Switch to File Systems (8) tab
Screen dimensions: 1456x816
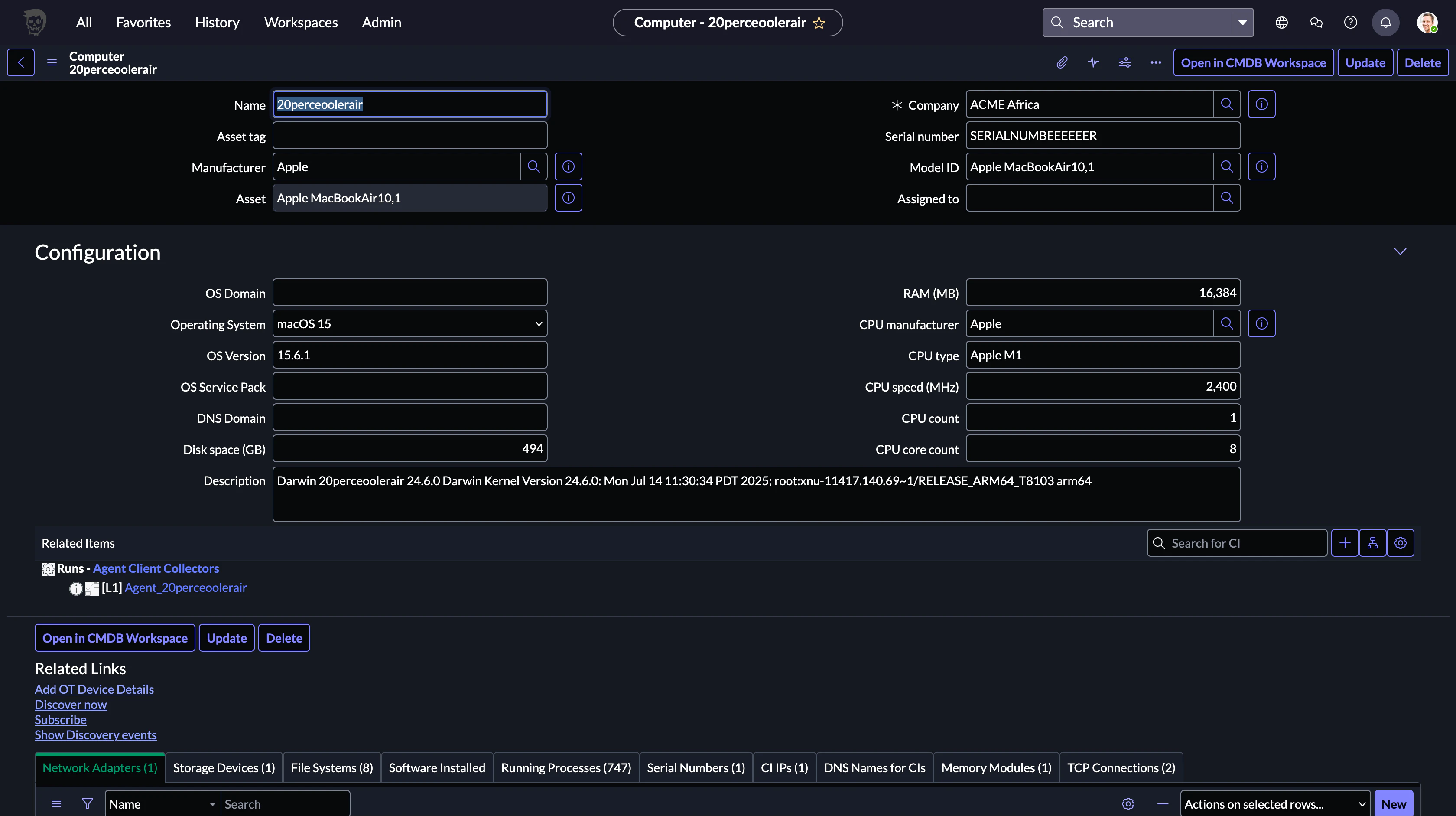332,767
